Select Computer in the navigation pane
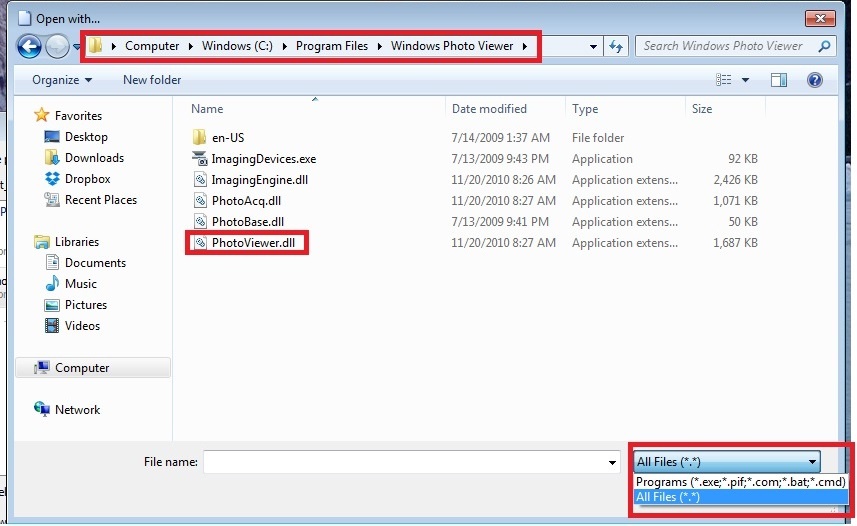Screen dimensions: 857x526 coord(82,368)
